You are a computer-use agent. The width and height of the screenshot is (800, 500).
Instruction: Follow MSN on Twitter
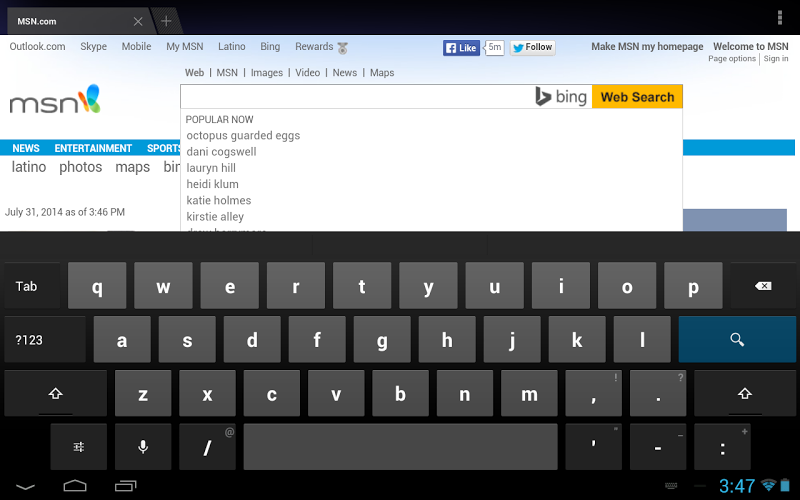pyautogui.click(x=533, y=47)
